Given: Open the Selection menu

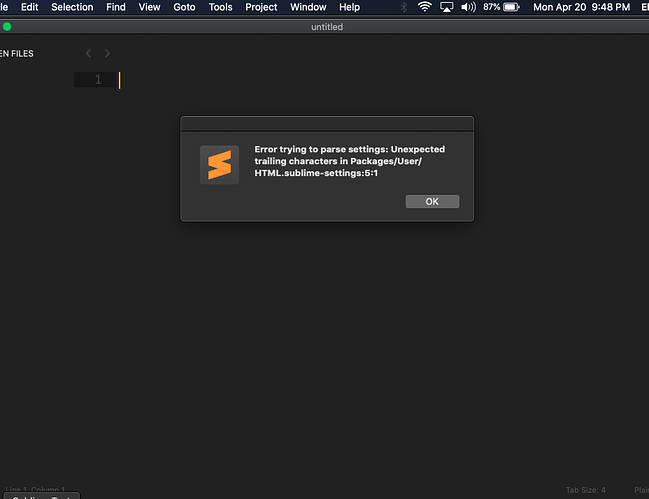Looking at the screenshot, I should (x=72, y=7).
